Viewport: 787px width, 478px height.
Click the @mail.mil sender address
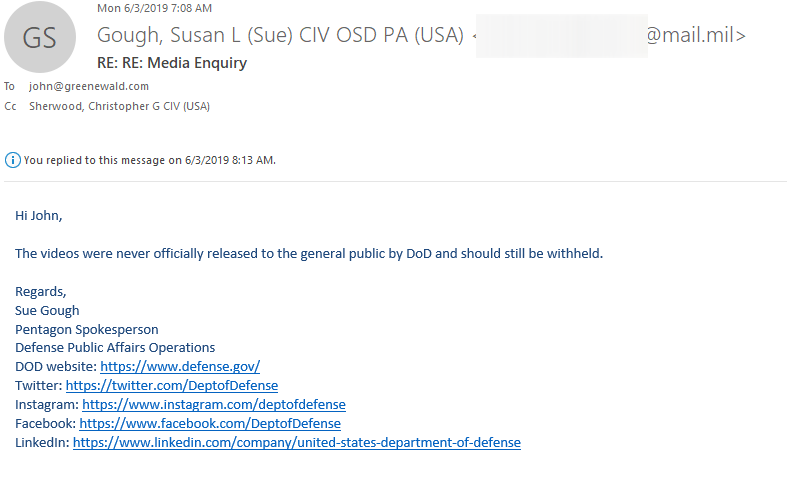[x=696, y=35]
